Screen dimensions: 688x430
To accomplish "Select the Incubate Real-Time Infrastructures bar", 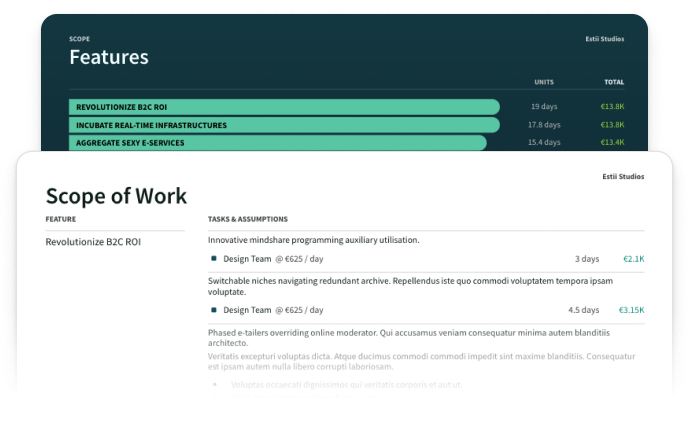I will point(284,125).
